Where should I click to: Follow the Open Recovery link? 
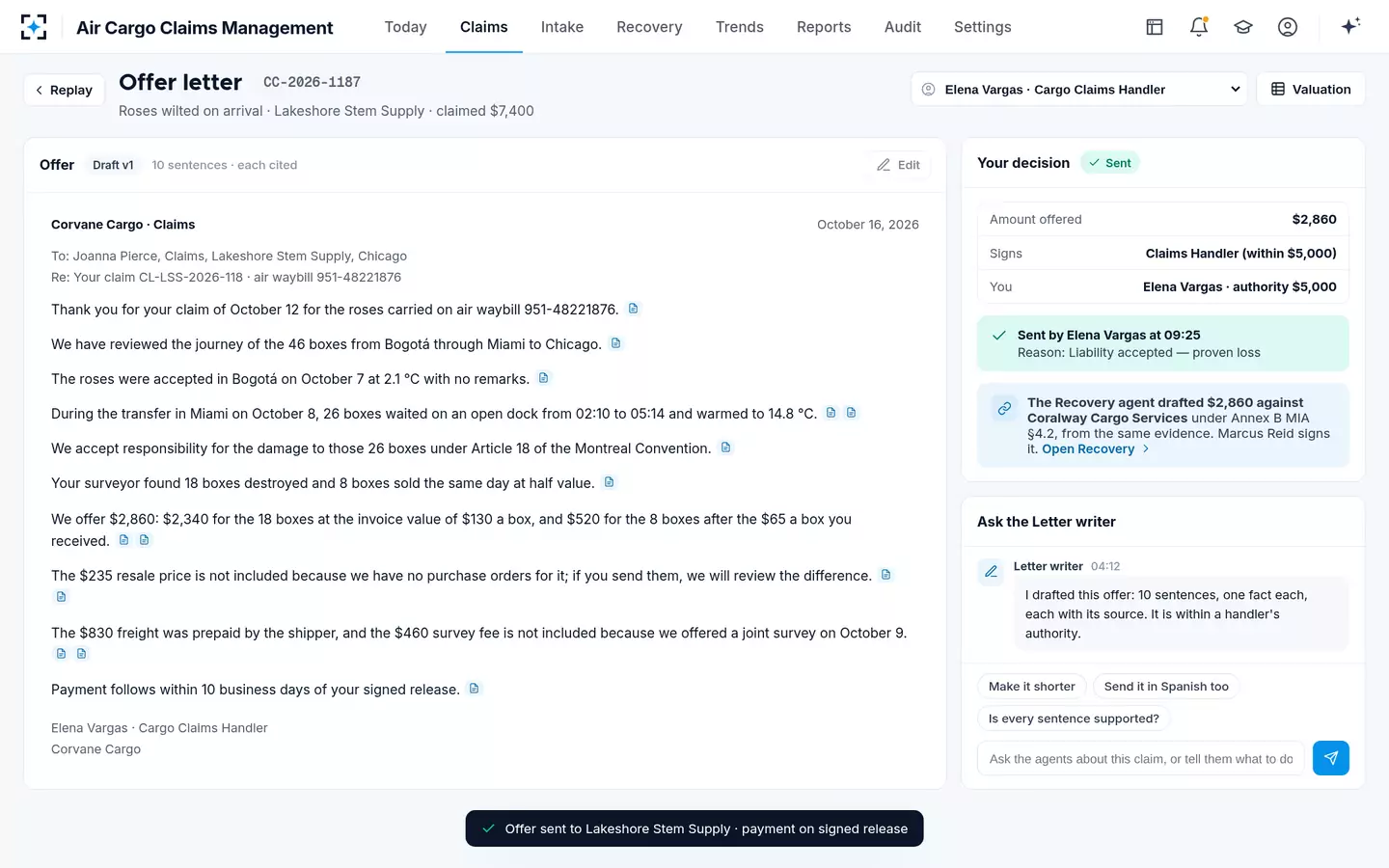(x=1096, y=449)
